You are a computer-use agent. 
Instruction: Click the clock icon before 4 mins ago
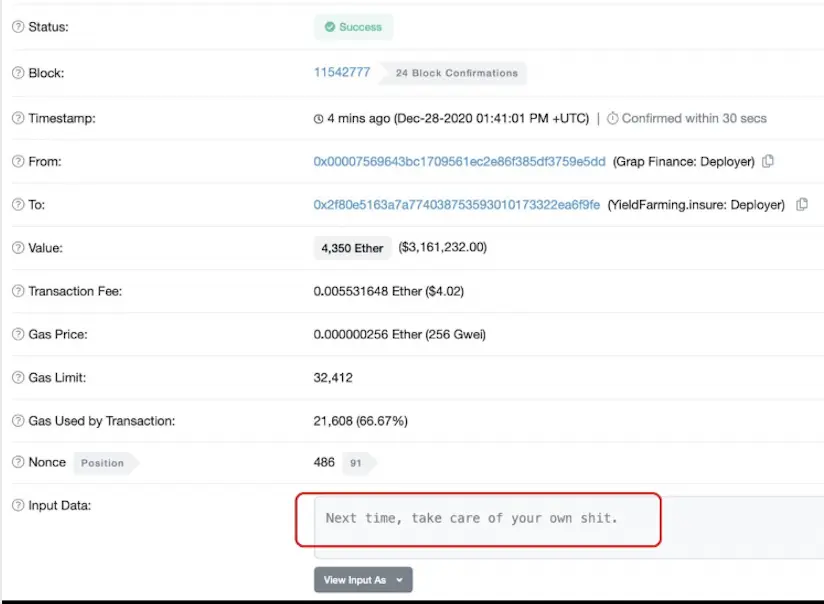coord(318,119)
